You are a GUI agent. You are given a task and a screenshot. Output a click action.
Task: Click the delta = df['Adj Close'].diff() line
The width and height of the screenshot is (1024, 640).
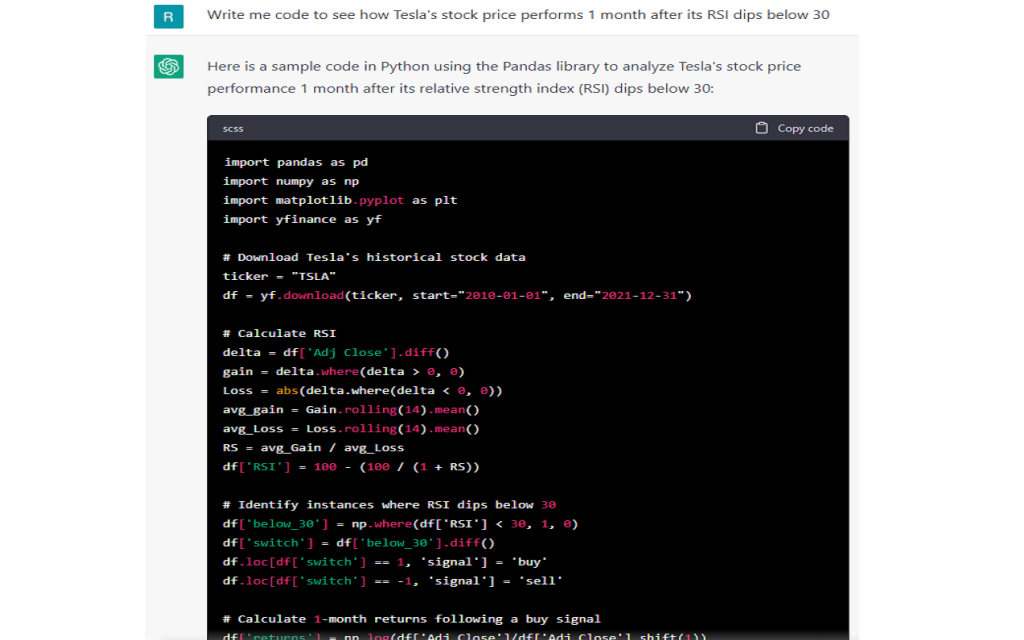point(336,352)
